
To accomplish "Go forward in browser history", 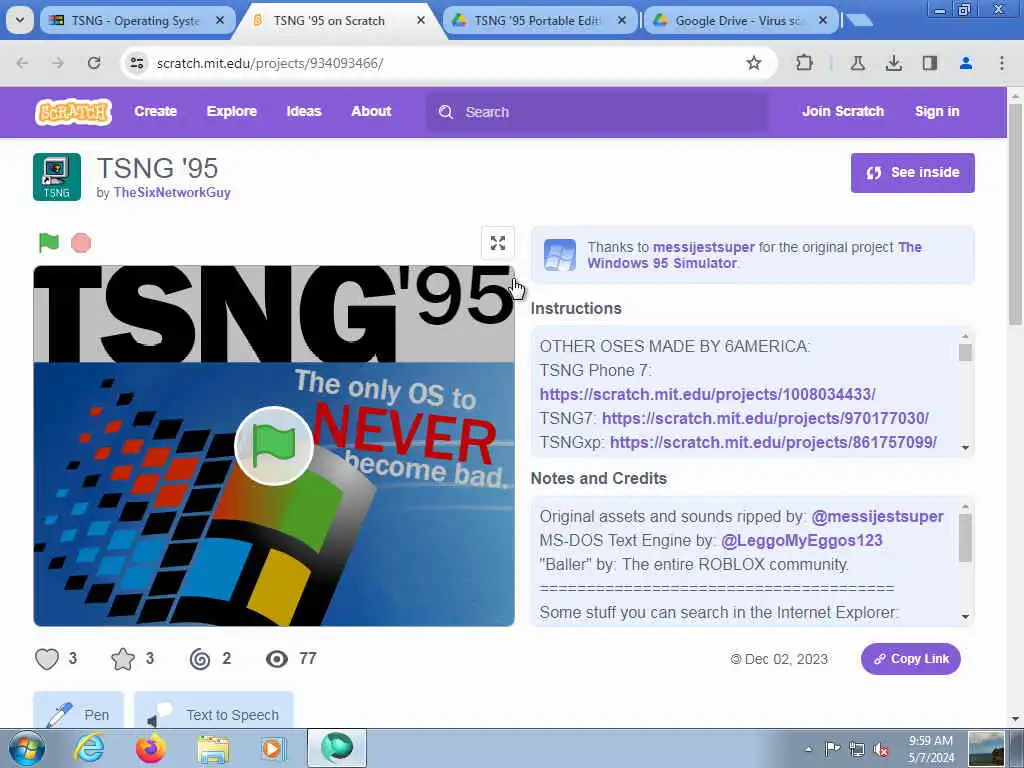I will click(x=58, y=63).
